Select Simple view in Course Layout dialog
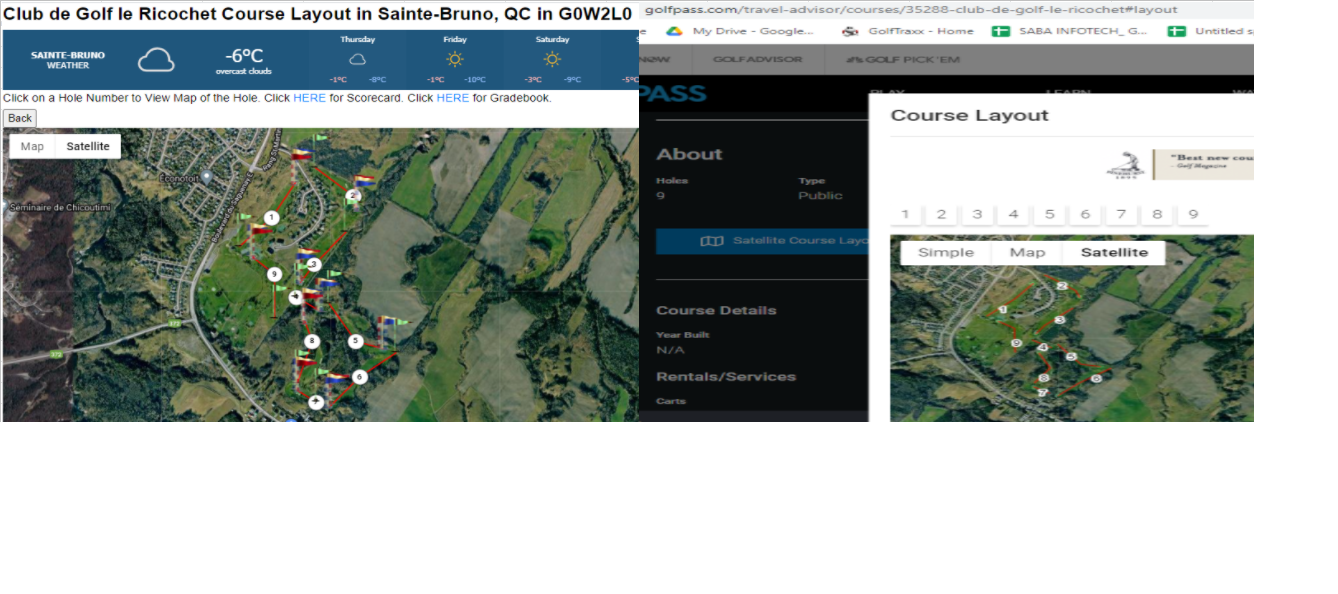The height and width of the screenshot is (594, 1338). (x=946, y=252)
